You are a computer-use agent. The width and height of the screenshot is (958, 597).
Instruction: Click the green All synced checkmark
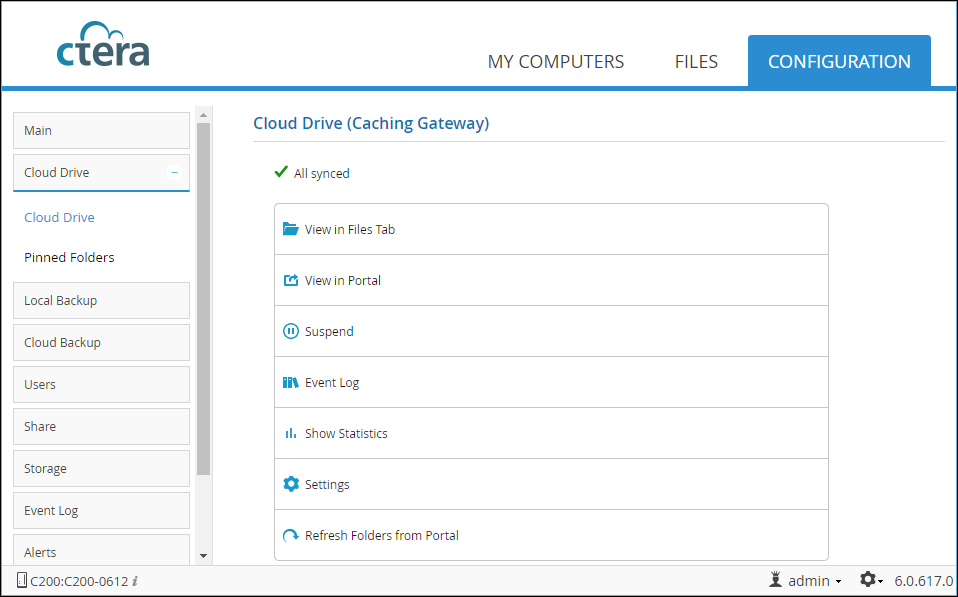281,172
